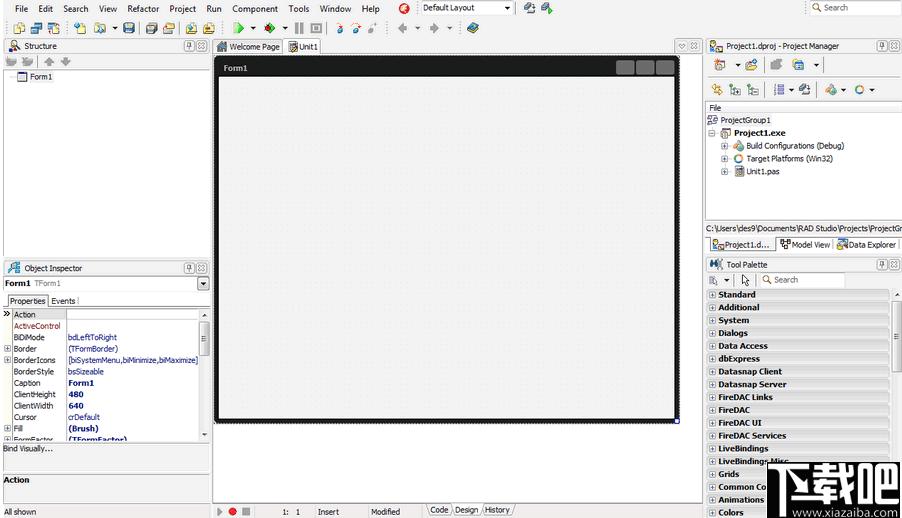
Task: Open the Project menu
Action: (182, 9)
